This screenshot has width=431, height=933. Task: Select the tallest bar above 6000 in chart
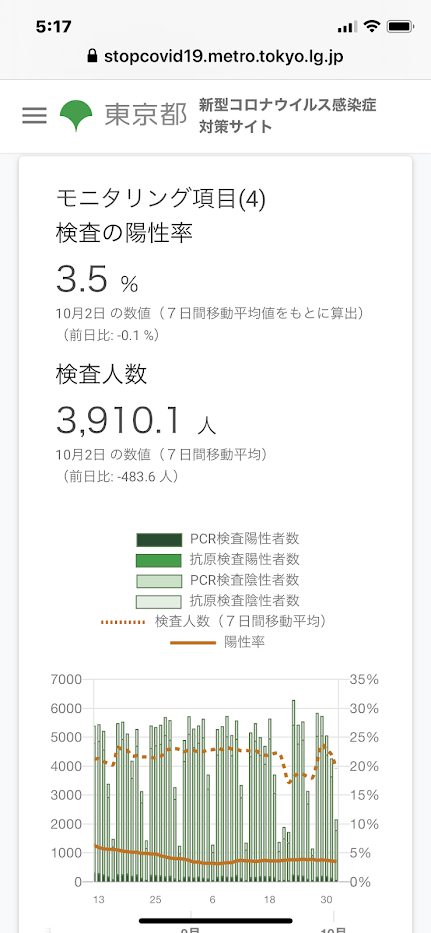click(x=293, y=790)
